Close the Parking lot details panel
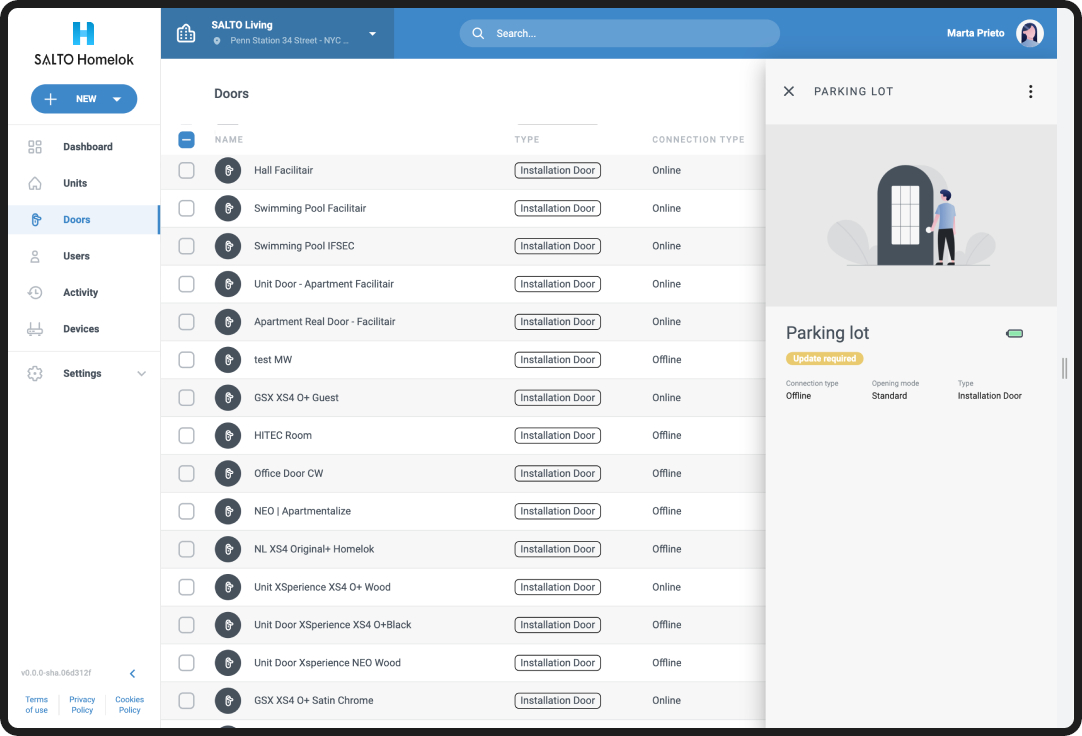1082x736 pixels. coord(788,91)
